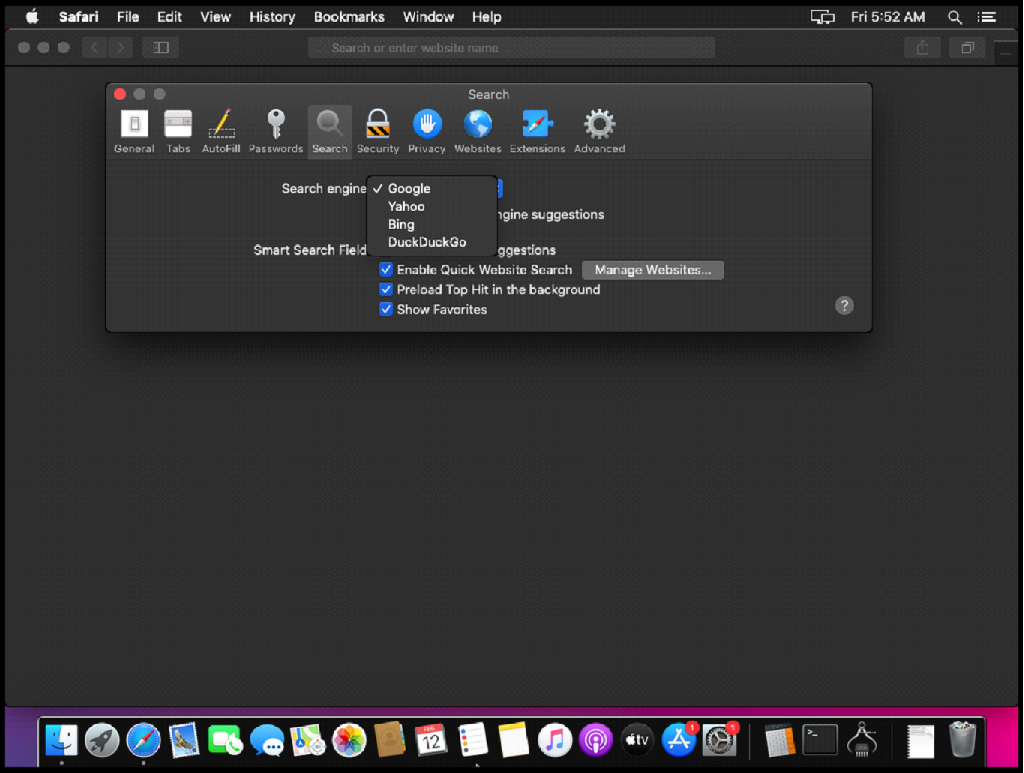This screenshot has width=1024, height=773.
Task: Click the Safari forward arrow button
Action: pos(120,48)
